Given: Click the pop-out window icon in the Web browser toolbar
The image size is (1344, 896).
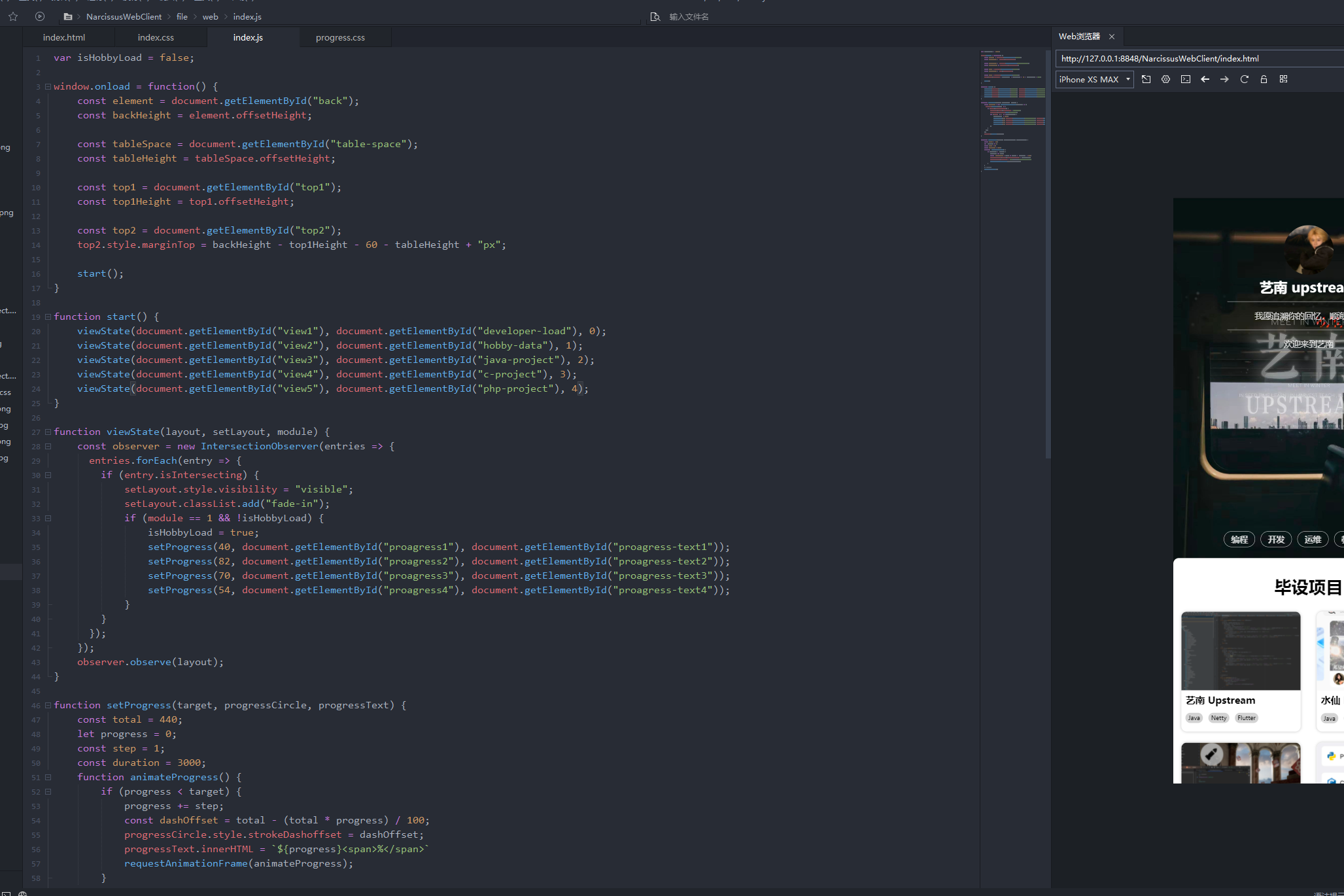Looking at the screenshot, I should point(1146,79).
